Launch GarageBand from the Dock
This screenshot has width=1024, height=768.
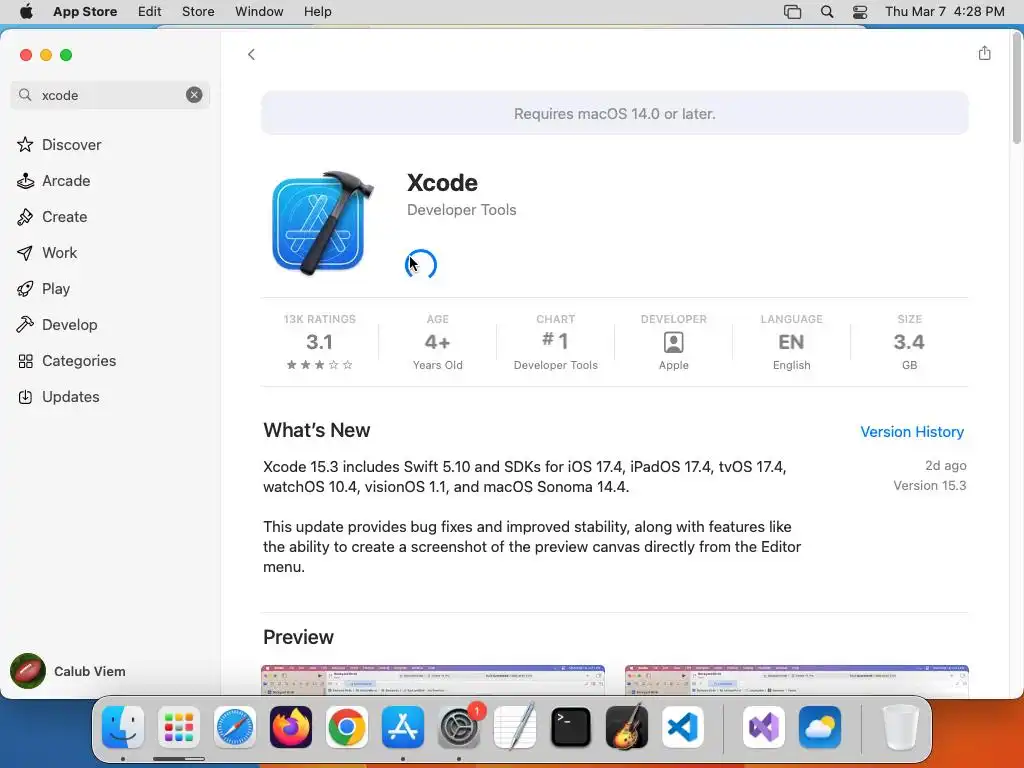click(627, 726)
